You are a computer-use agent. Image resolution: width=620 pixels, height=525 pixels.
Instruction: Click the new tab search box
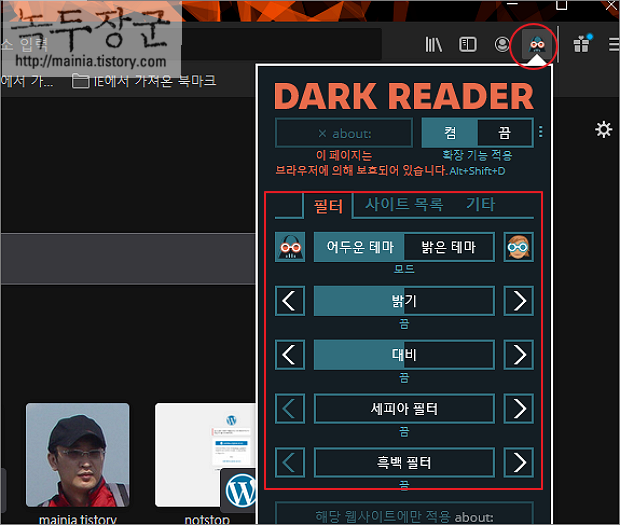click(128, 259)
